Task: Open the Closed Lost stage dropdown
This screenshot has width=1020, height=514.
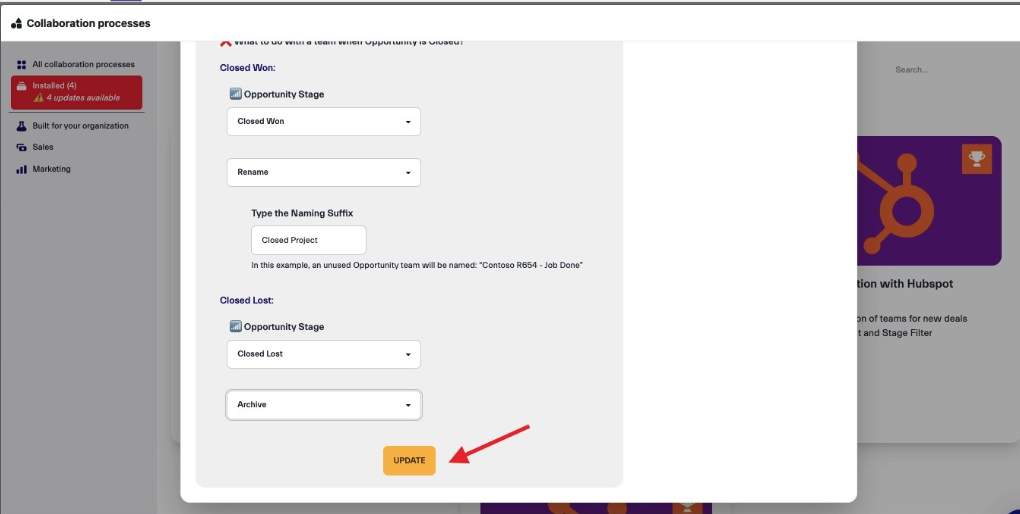Action: 323,354
